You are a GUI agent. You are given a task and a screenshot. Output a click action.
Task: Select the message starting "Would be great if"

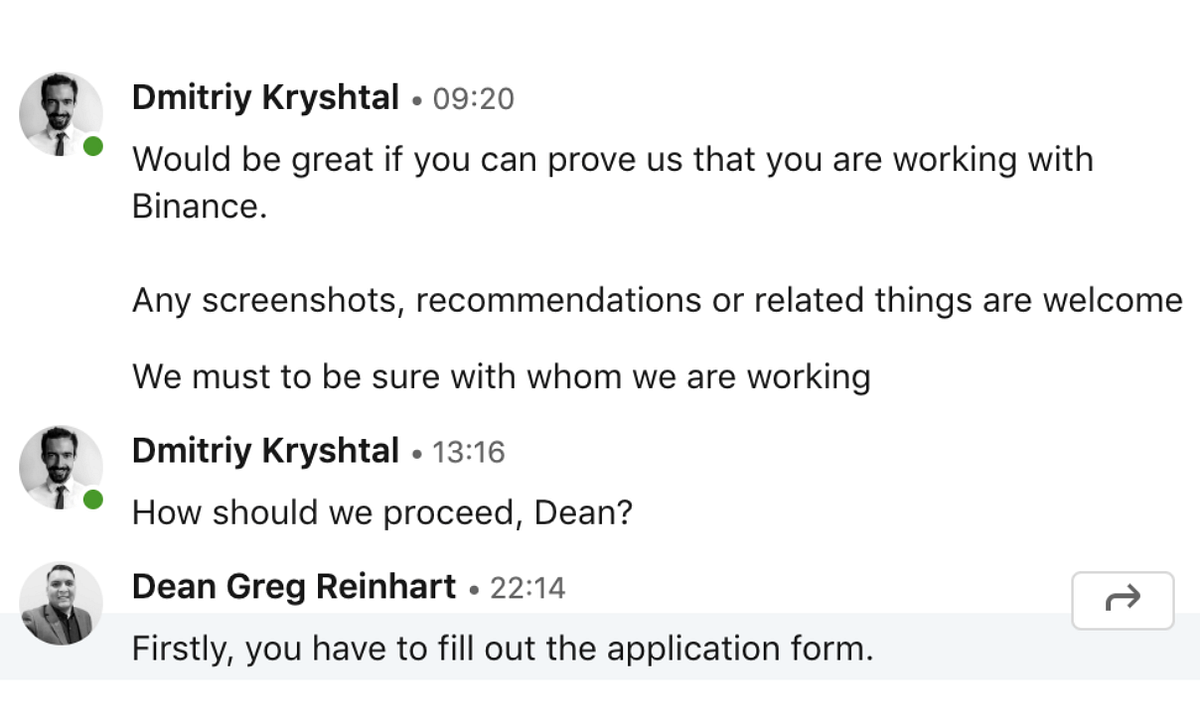tap(613, 183)
